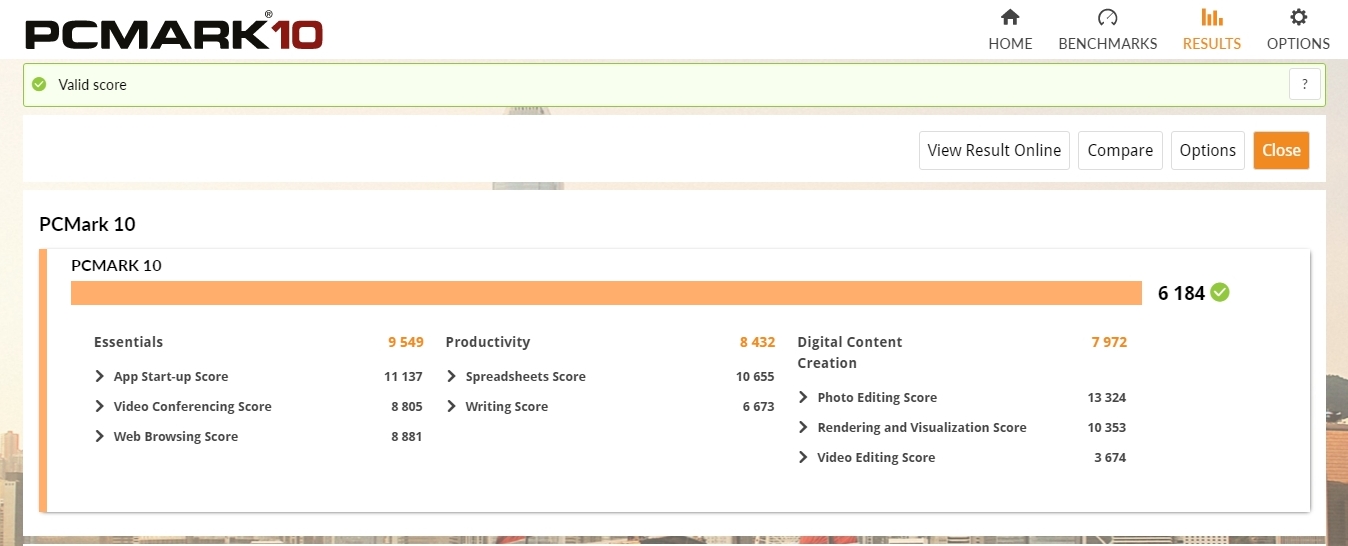
Task: Click the Results bar chart icon
Action: 1211,17
